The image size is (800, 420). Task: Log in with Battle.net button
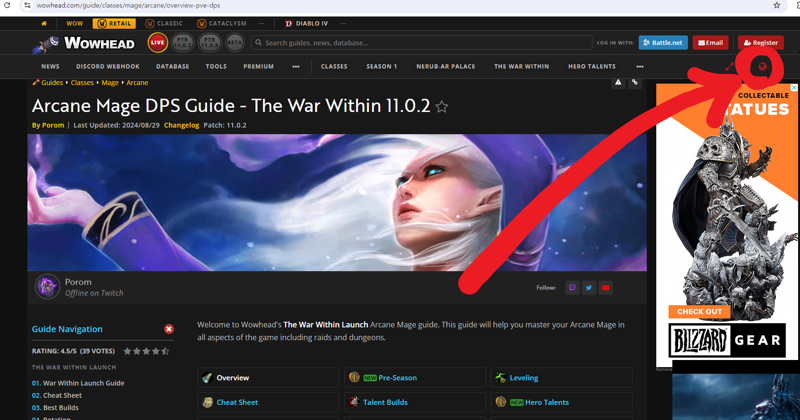tap(663, 43)
